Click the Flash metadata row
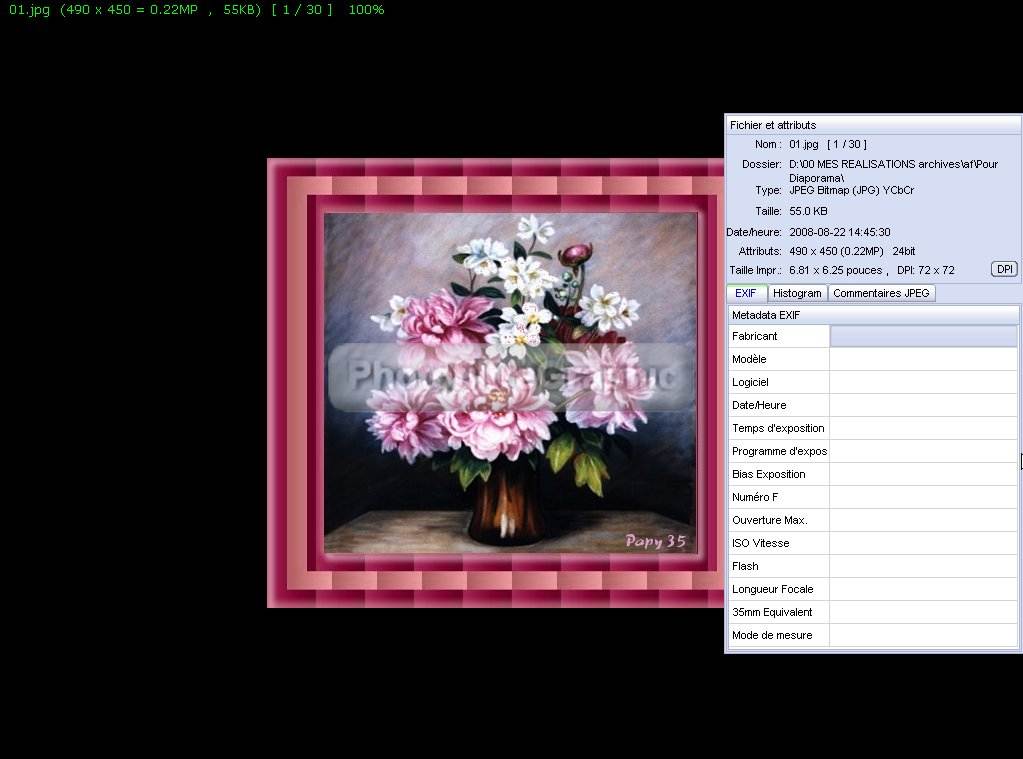Screen dimensions: 1023x759 click(x=779, y=566)
